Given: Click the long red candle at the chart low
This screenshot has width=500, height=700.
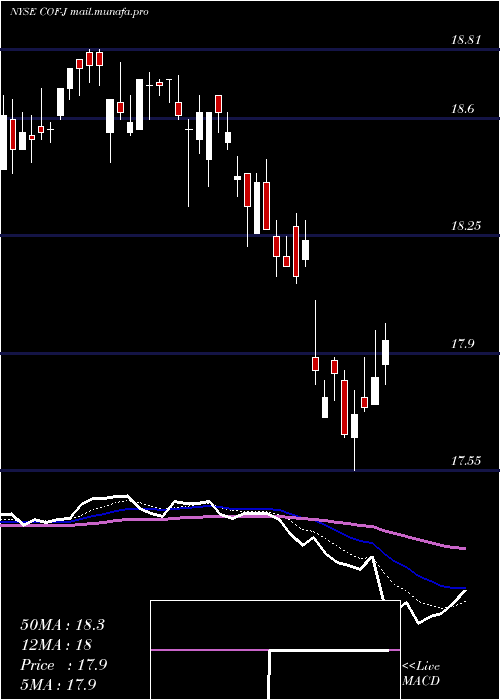Looking at the screenshot, I should tap(344, 407).
